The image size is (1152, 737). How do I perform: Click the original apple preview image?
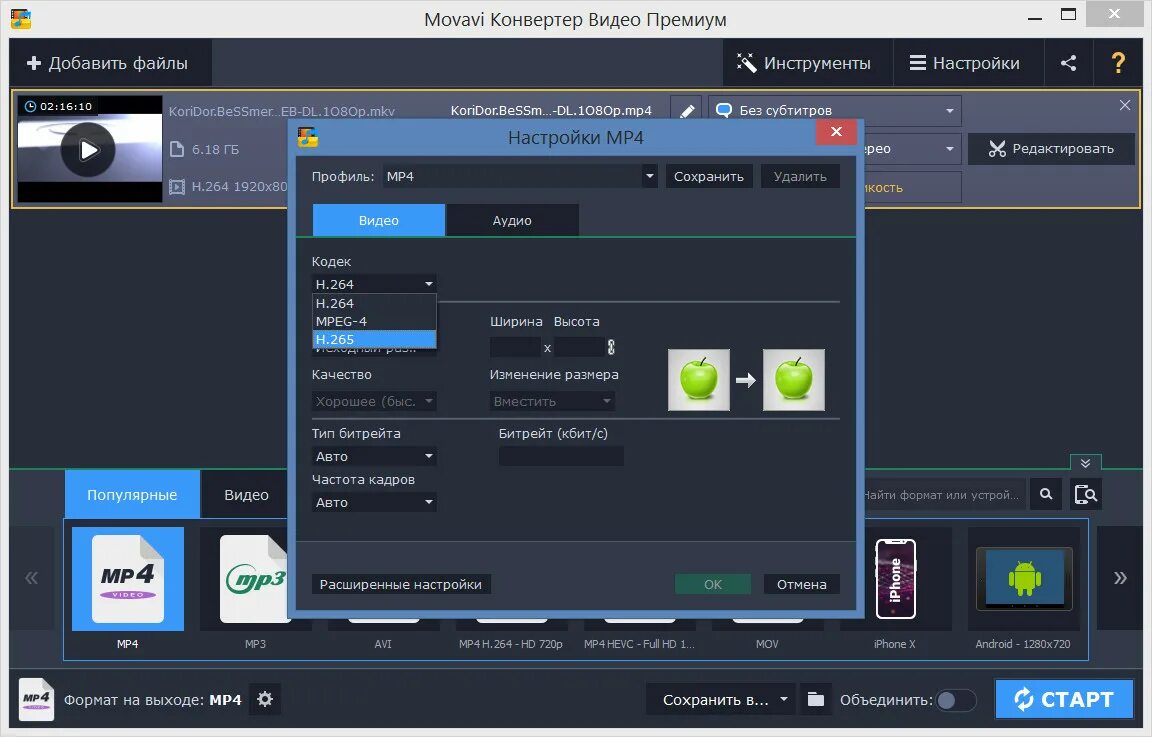699,380
